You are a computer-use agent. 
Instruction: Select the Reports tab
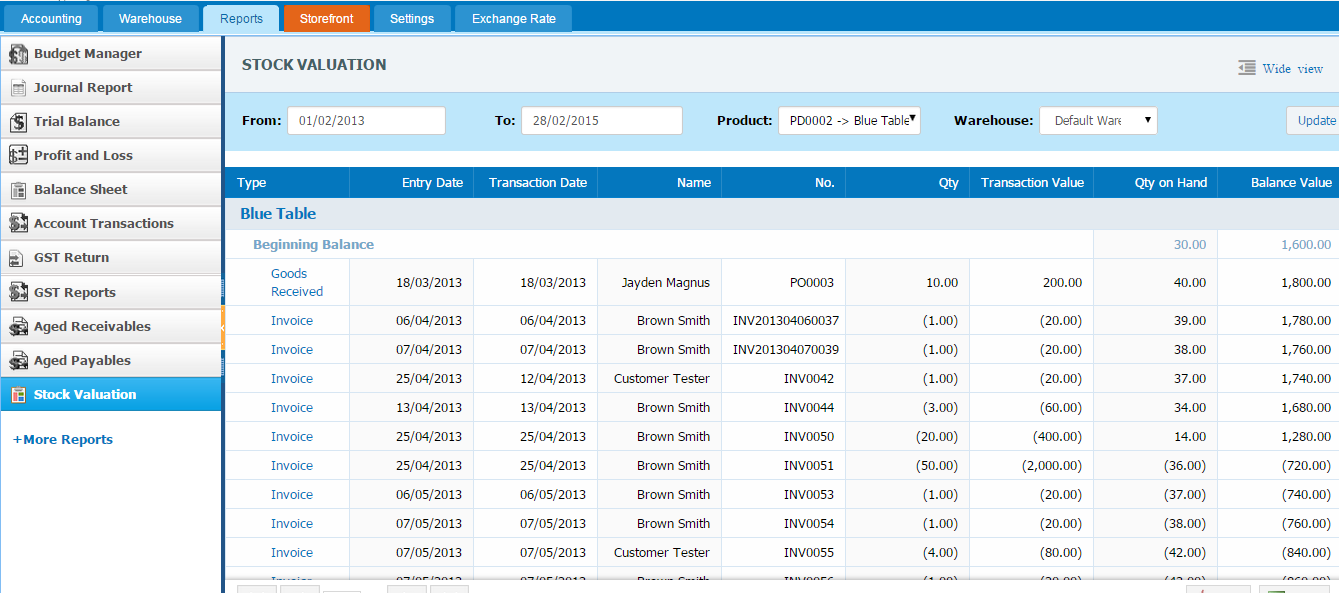241,19
